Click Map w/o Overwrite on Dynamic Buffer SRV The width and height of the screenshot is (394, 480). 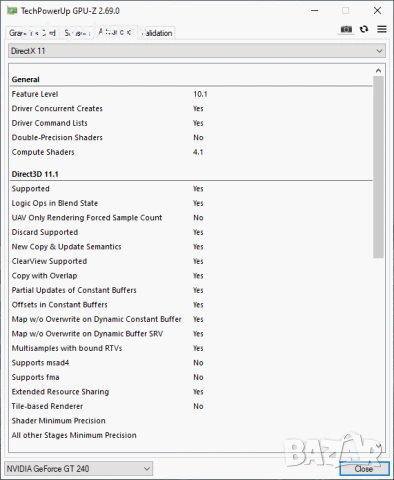[x=191, y=334]
